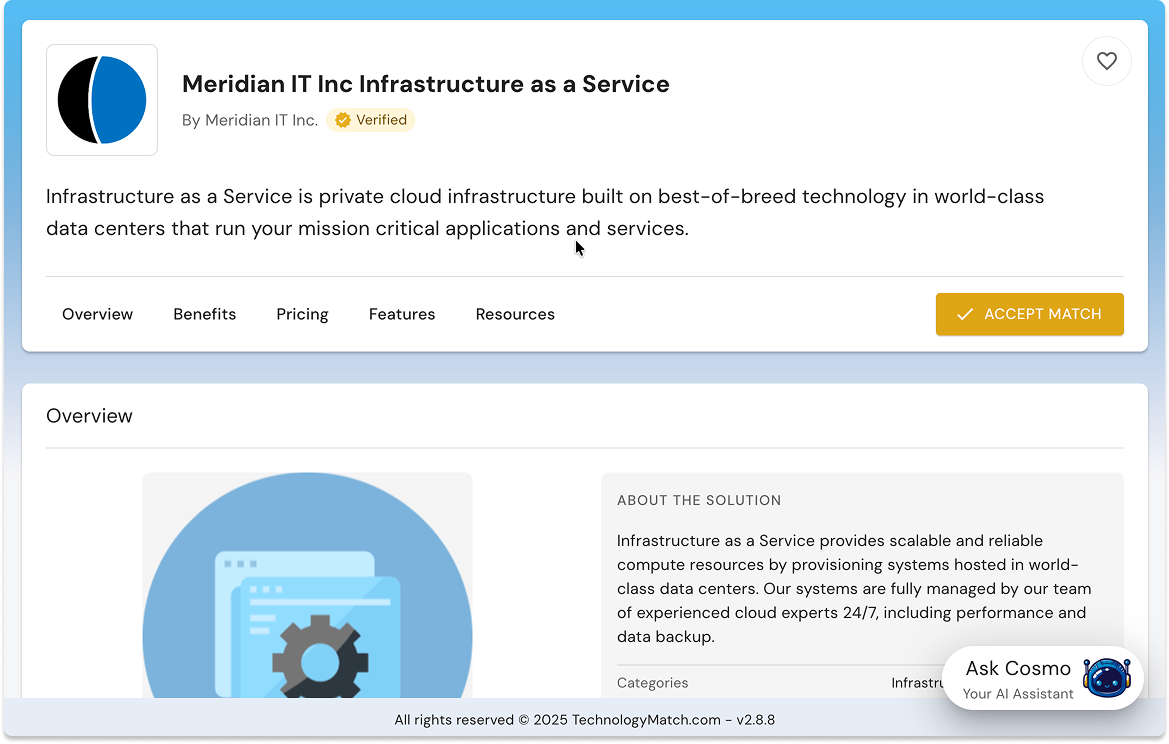Click the ABOUT THE SOLUTION label
This screenshot has width=1169, height=744.
point(699,500)
